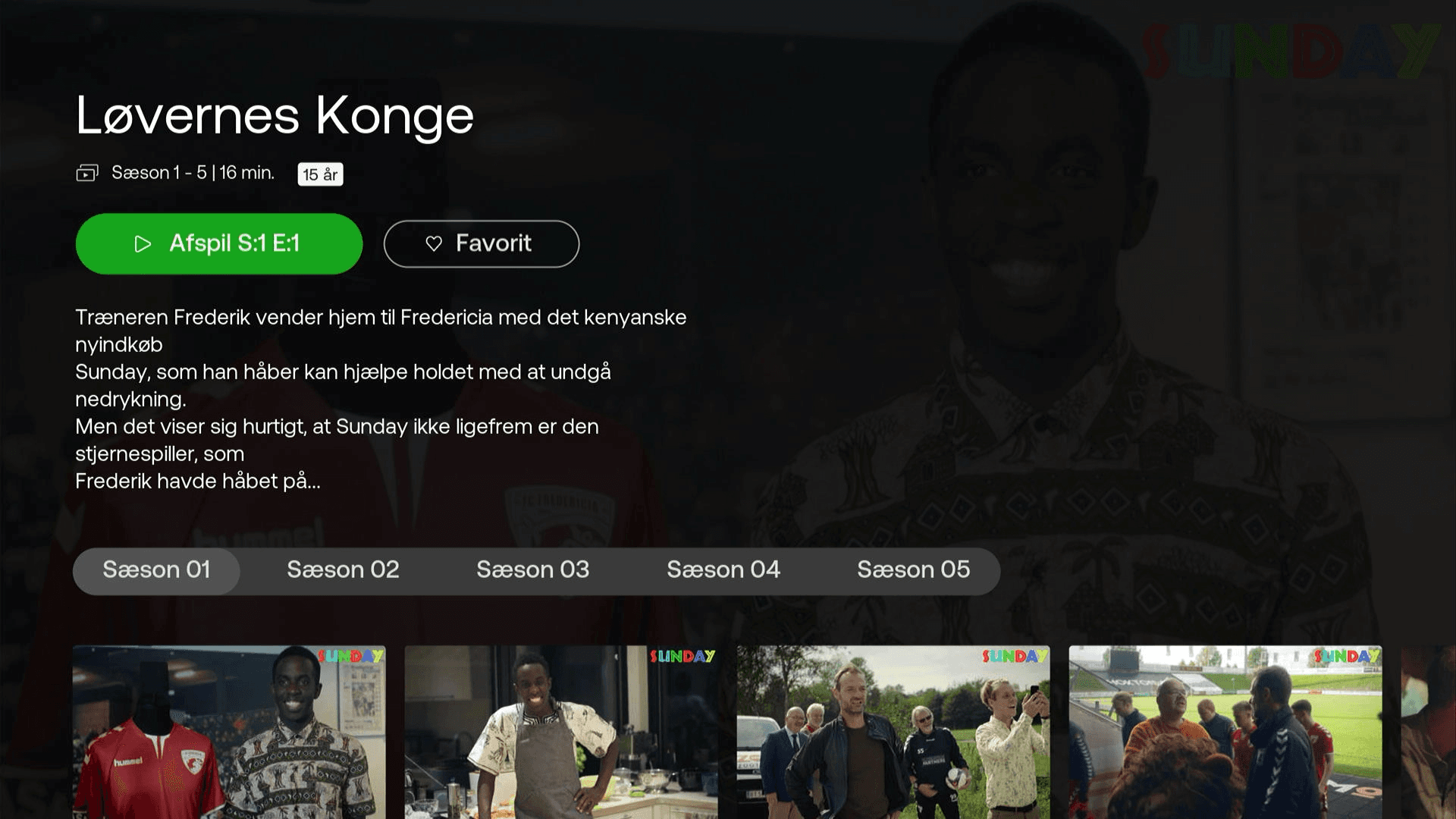
Task: Open the Sæson 03 tab
Action: (532, 570)
